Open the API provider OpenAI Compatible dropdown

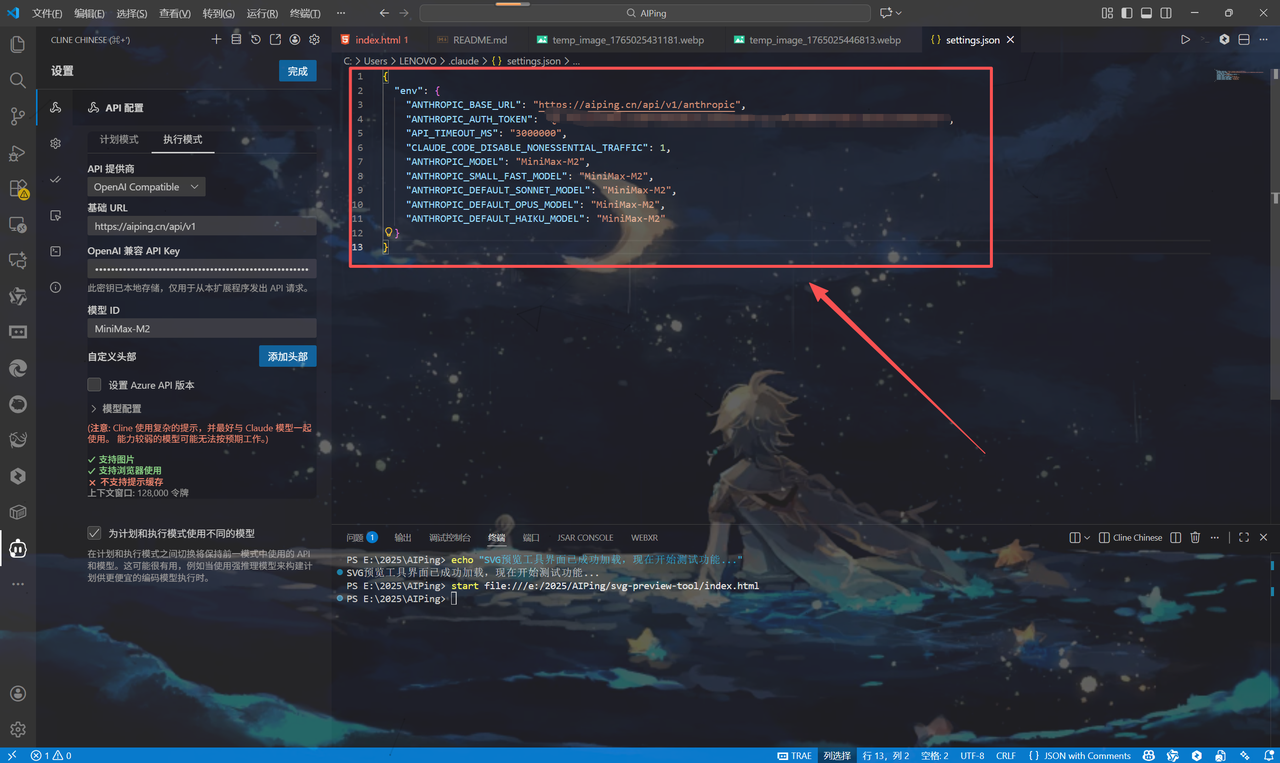[146, 187]
